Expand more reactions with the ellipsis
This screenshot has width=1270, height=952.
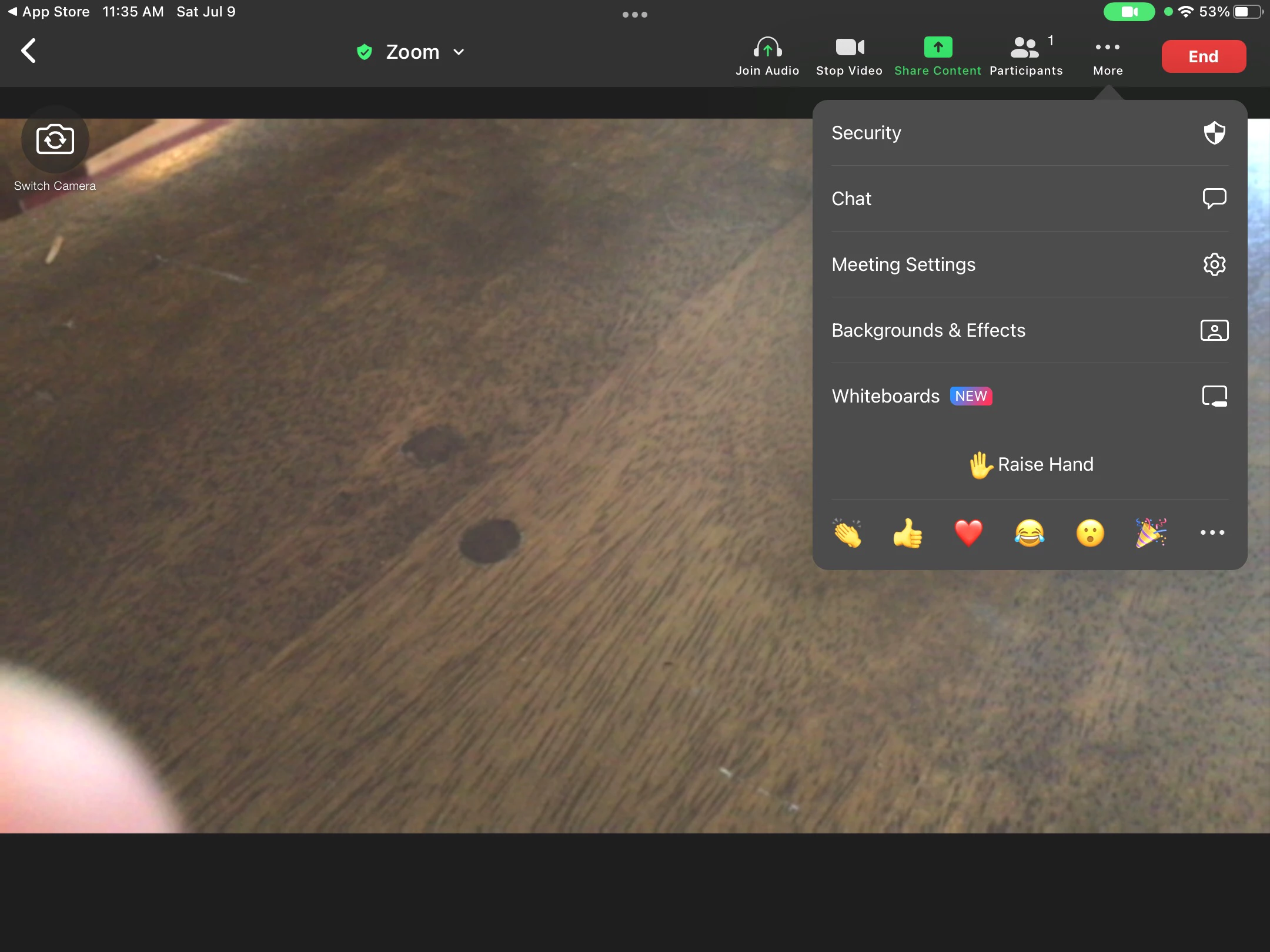pyautogui.click(x=1212, y=532)
